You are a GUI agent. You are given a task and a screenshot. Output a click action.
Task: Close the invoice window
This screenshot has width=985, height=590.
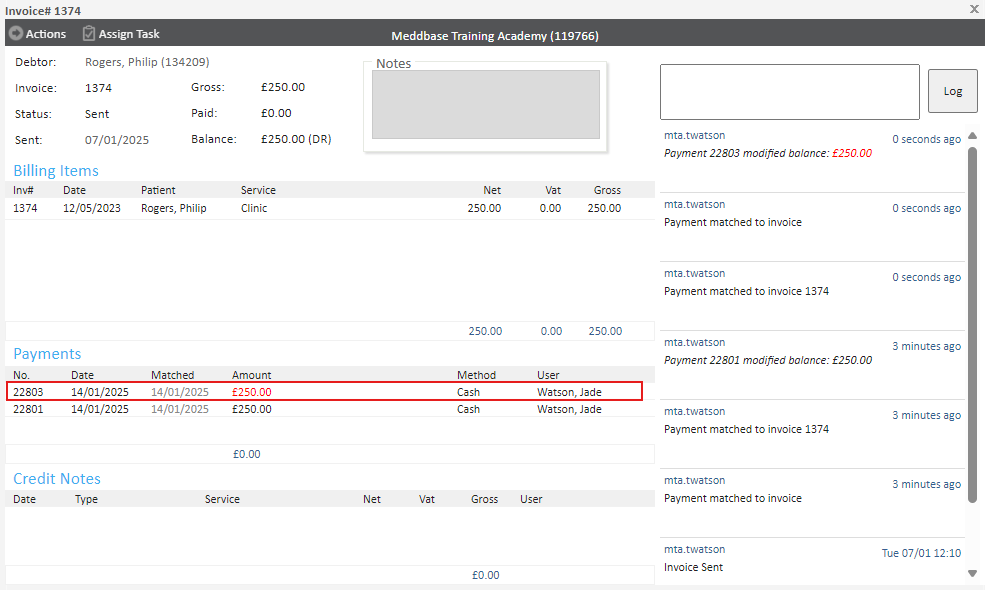(974, 9)
